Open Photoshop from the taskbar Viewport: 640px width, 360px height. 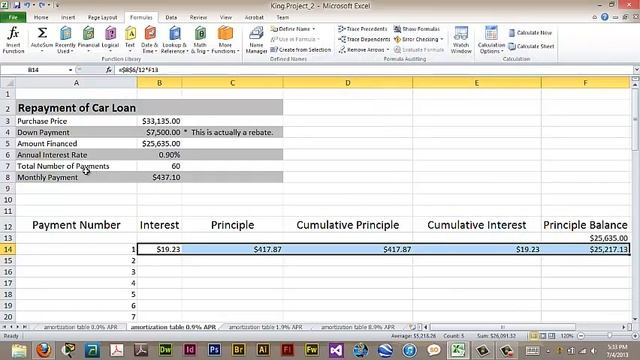click(x=214, y=350)
